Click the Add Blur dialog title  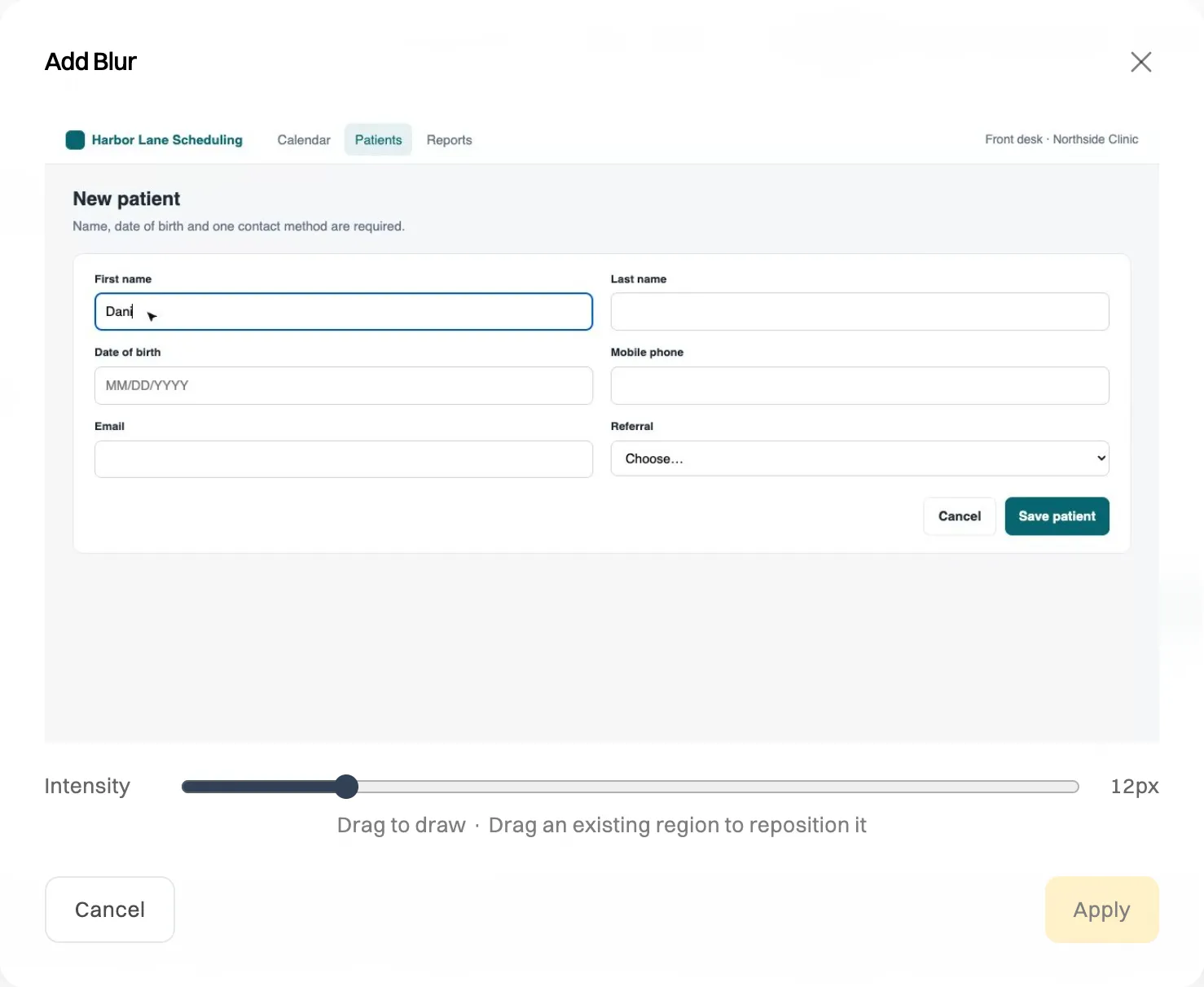pyautogui.click(x=90, y=62)
